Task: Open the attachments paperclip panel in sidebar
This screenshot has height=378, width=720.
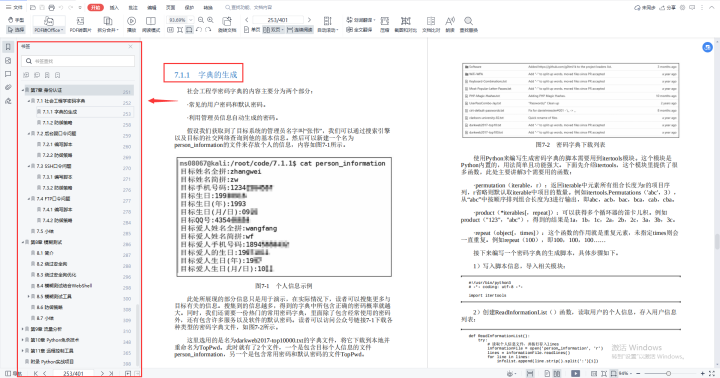Action: pos(8,87)
